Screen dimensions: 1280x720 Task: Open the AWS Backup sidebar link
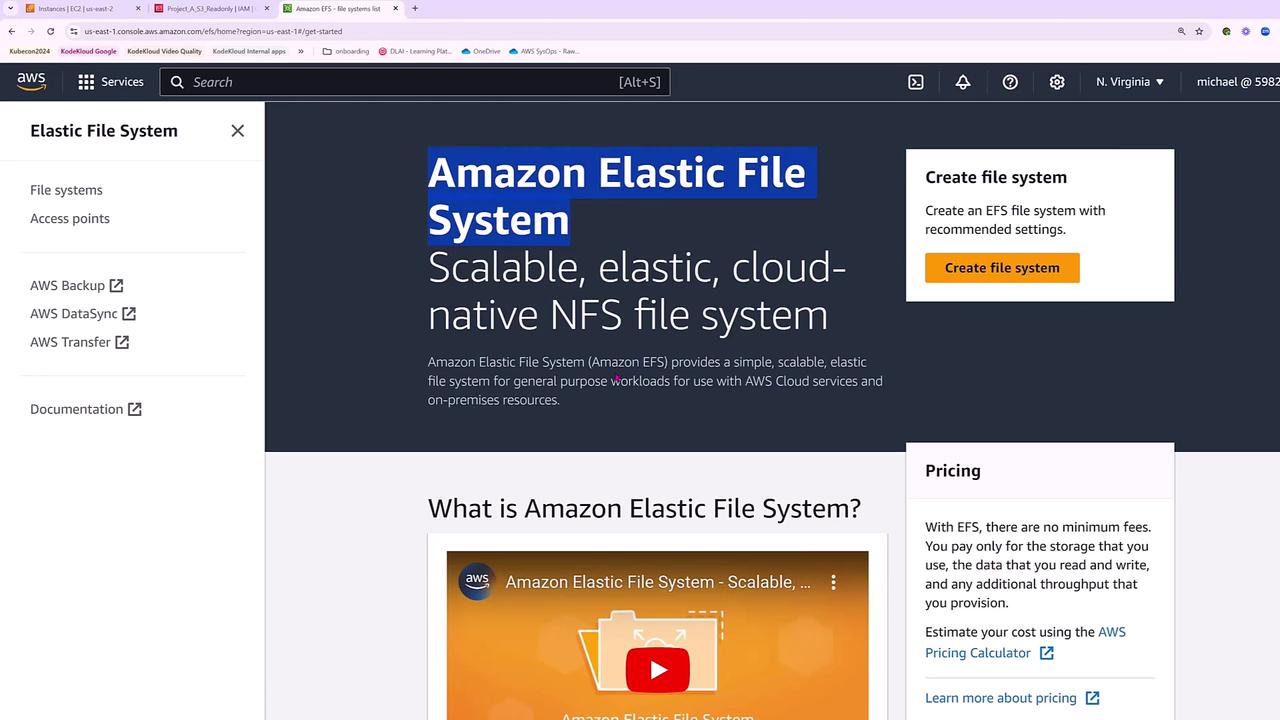77,286
